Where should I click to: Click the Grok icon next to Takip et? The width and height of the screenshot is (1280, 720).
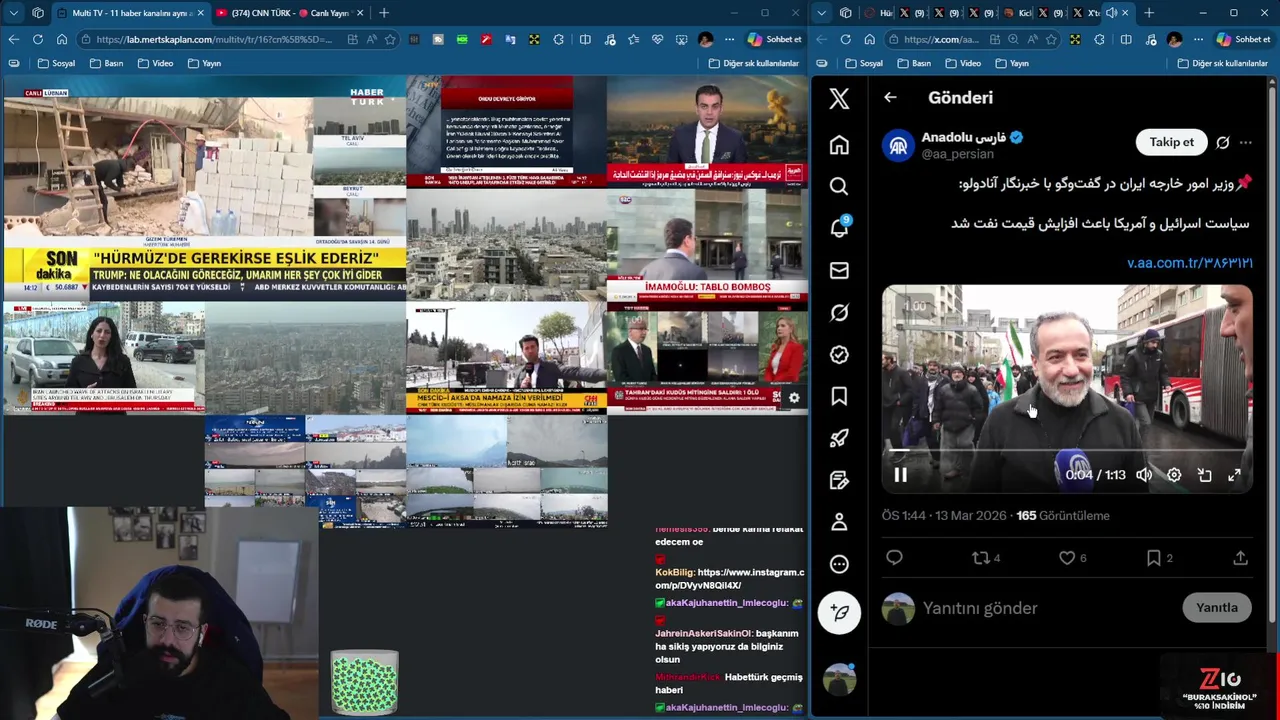1222,142
